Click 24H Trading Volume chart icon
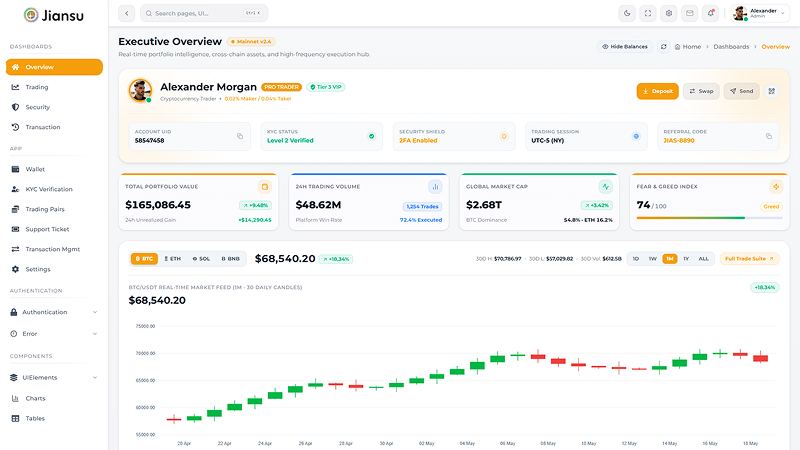Screen dimensions: 800x450 coord(435,187)
